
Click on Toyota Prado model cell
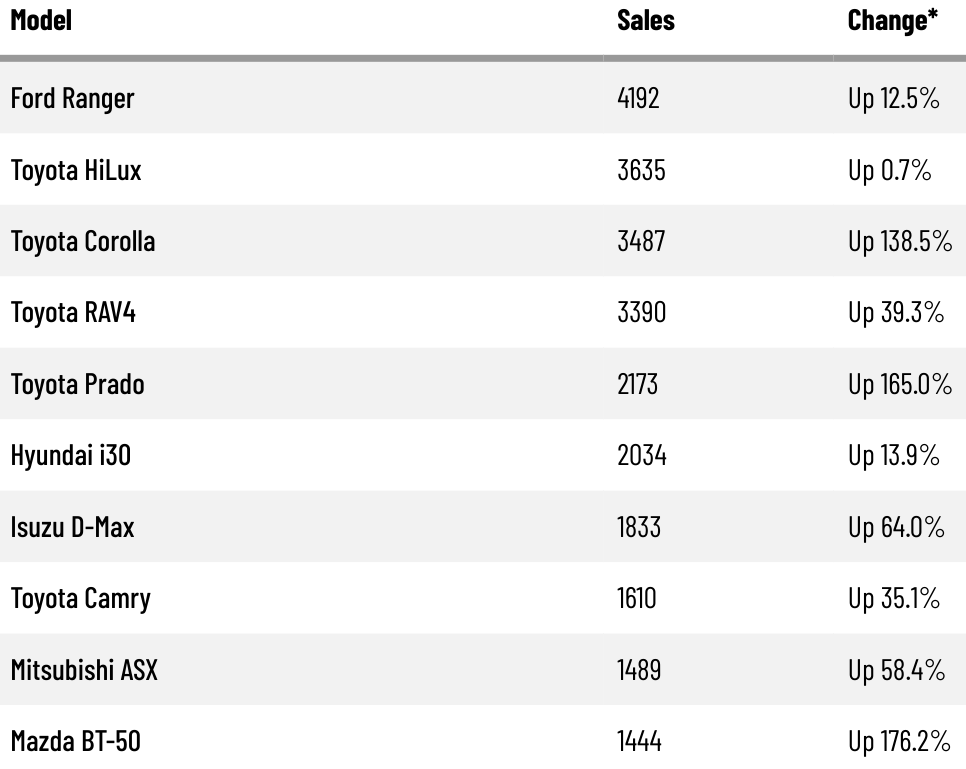click(x=78, y=384)
